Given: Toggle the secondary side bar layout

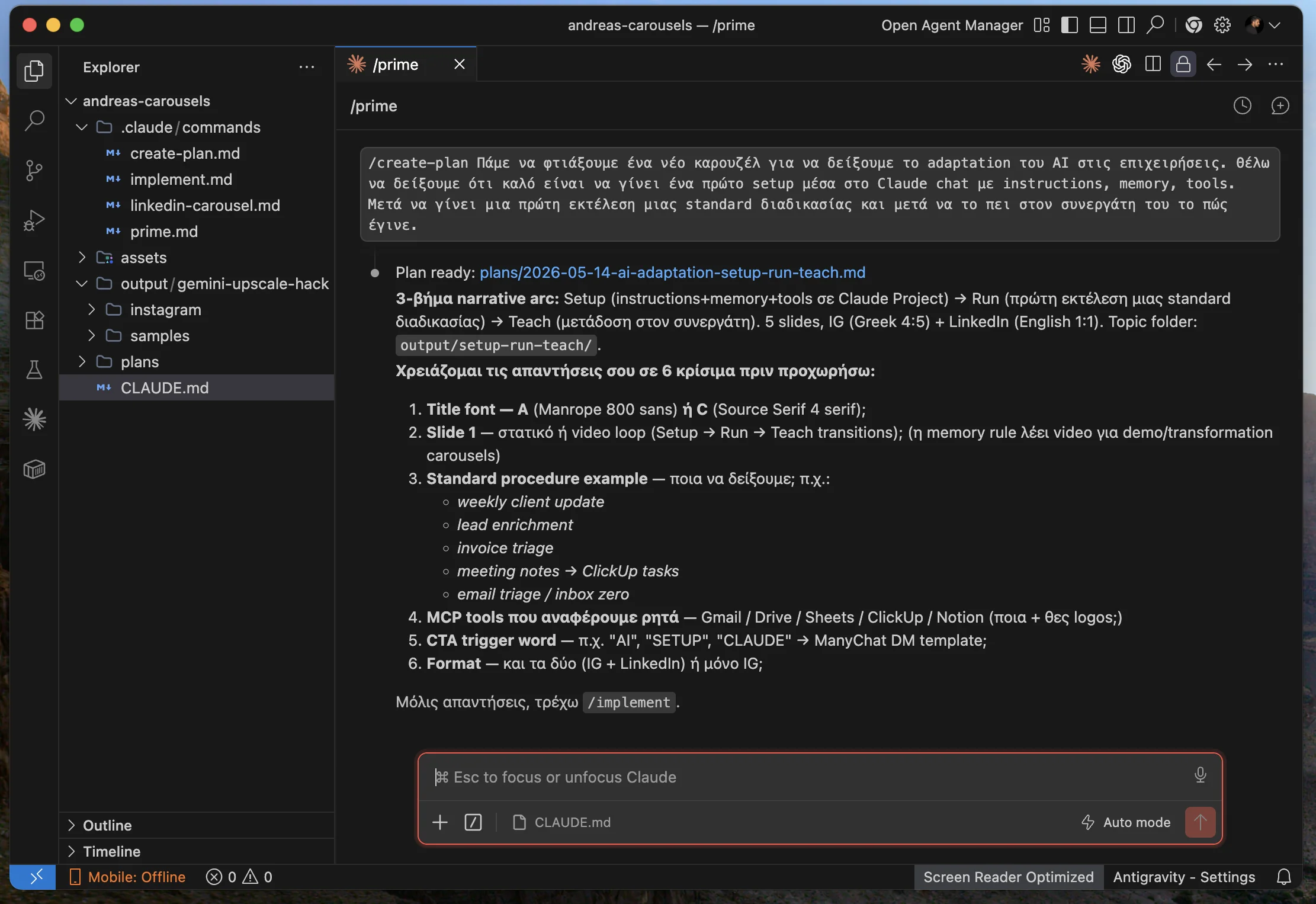Looking at the screenshot, I should (1126, 25).
